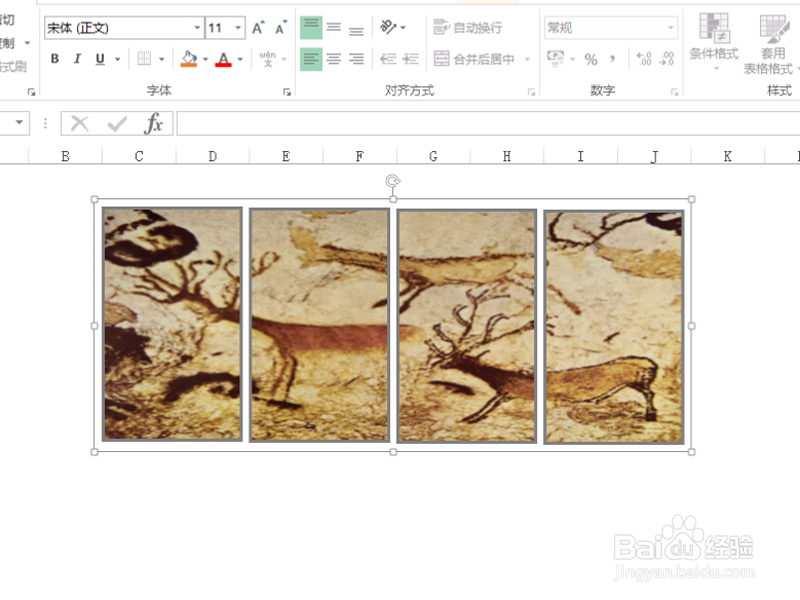Align text to the right

pyautogui.click(x=356, y=59)
